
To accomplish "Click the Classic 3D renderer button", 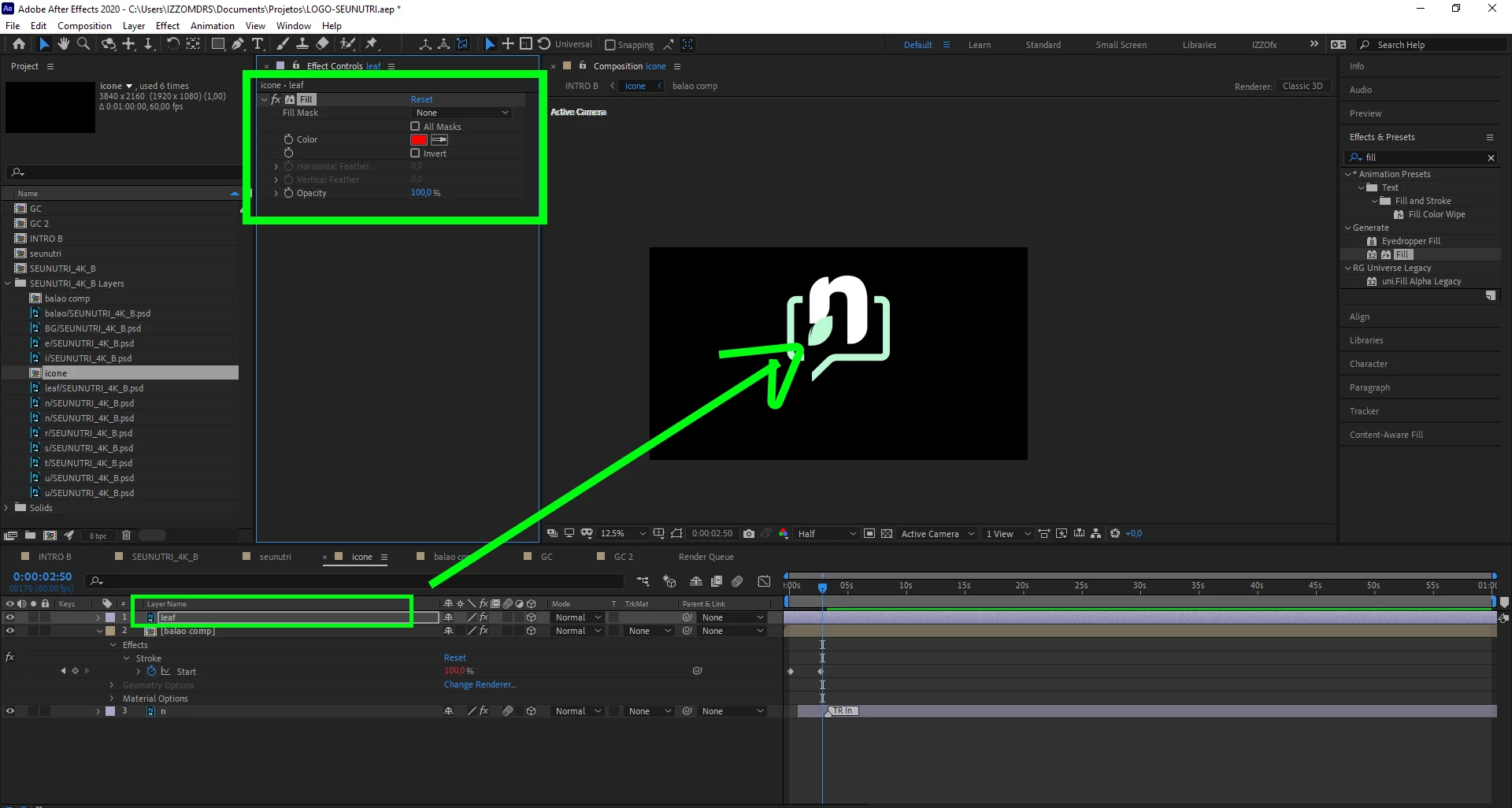I will (x=1303, y=86).
